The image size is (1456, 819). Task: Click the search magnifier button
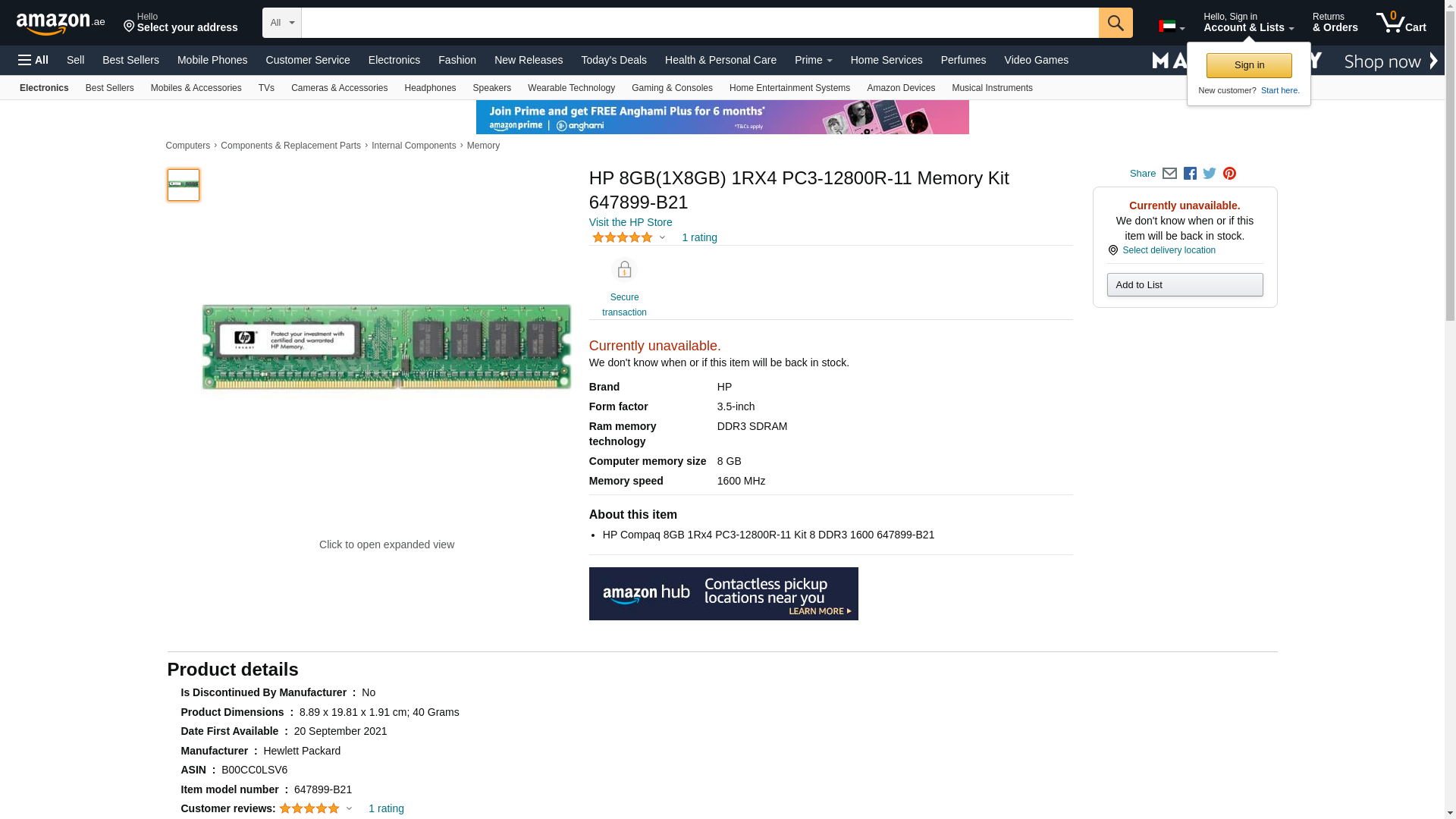click(x=1115, y=23)
